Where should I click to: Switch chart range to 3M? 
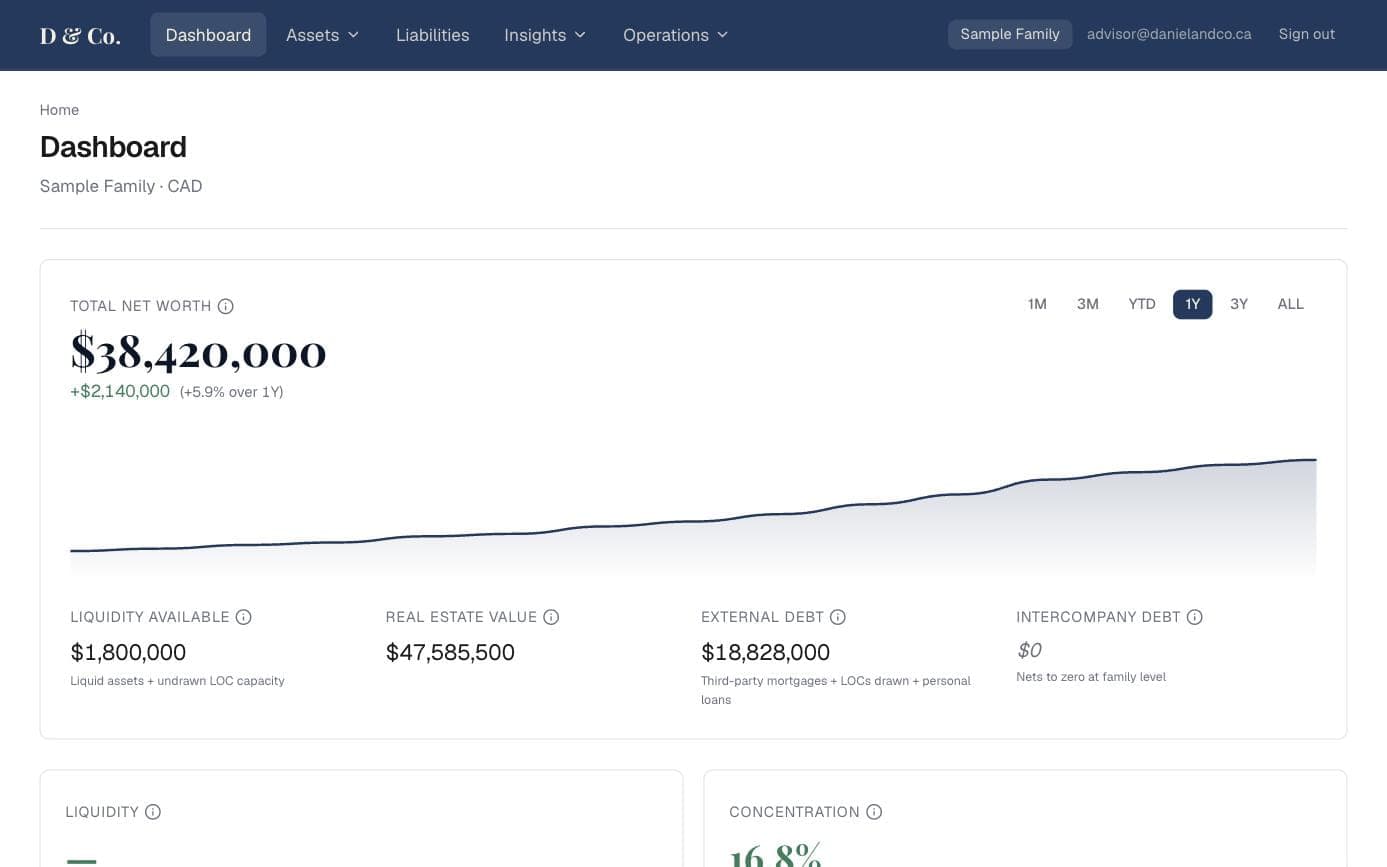[1088, 304]
